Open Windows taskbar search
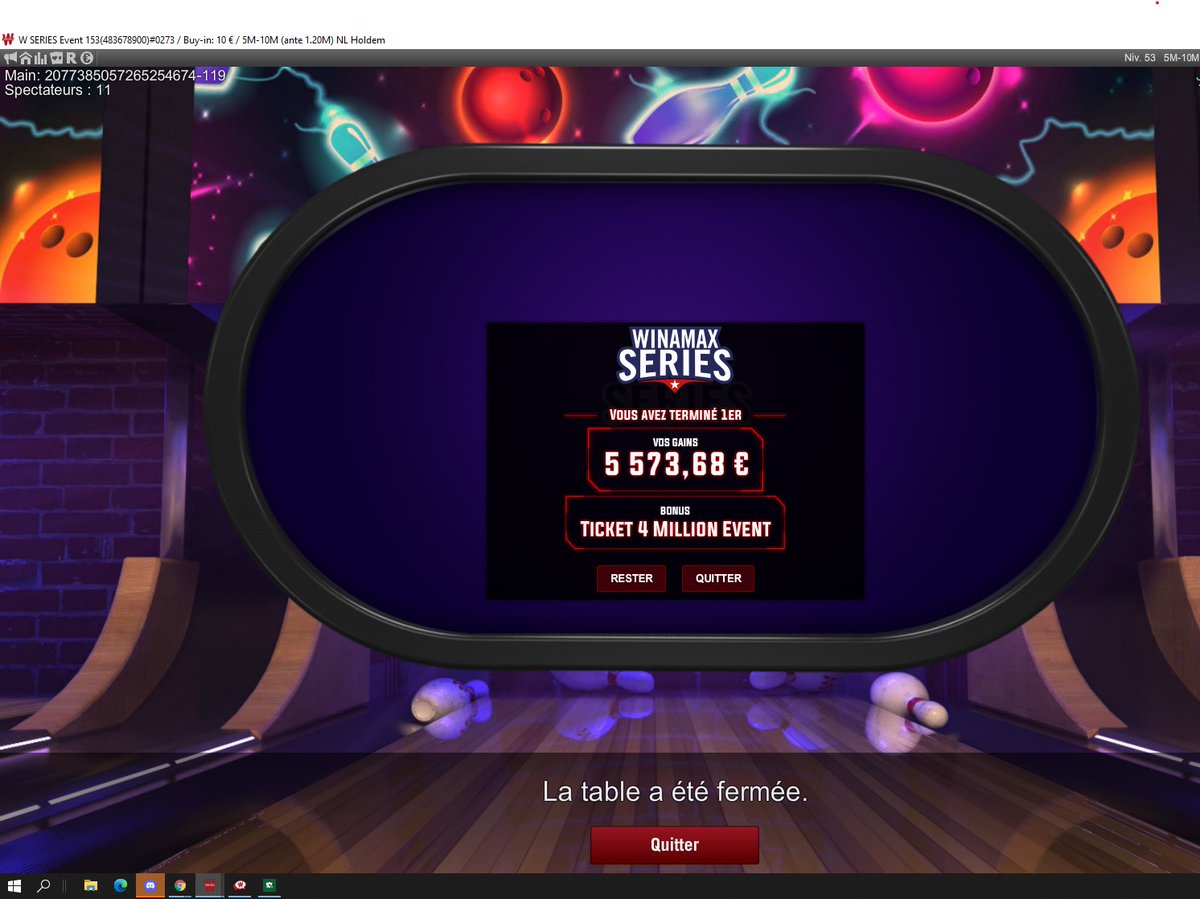This screenshot has width=1200, height=899. point(44,885)
